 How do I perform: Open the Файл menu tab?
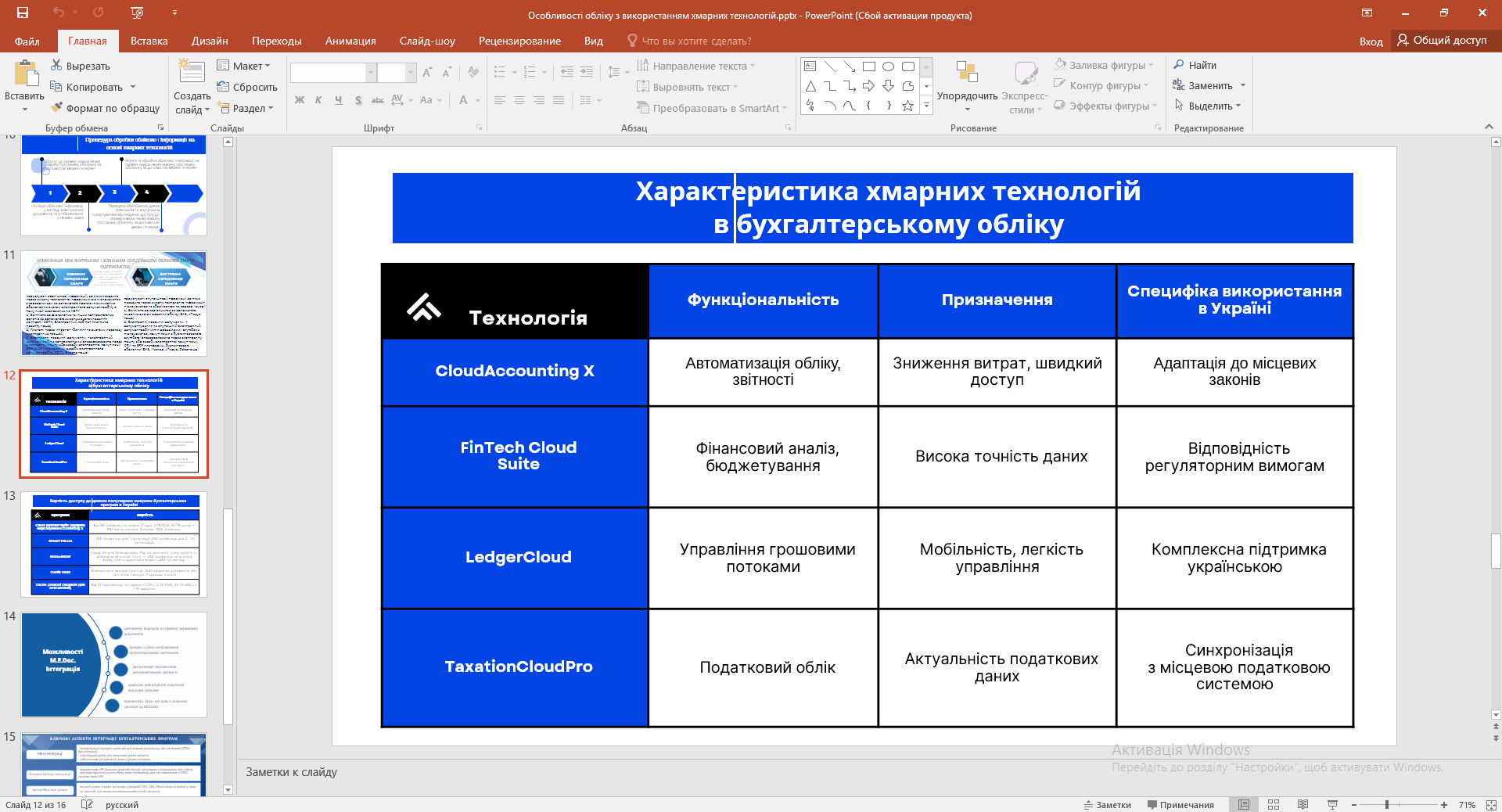coord(27,41)
